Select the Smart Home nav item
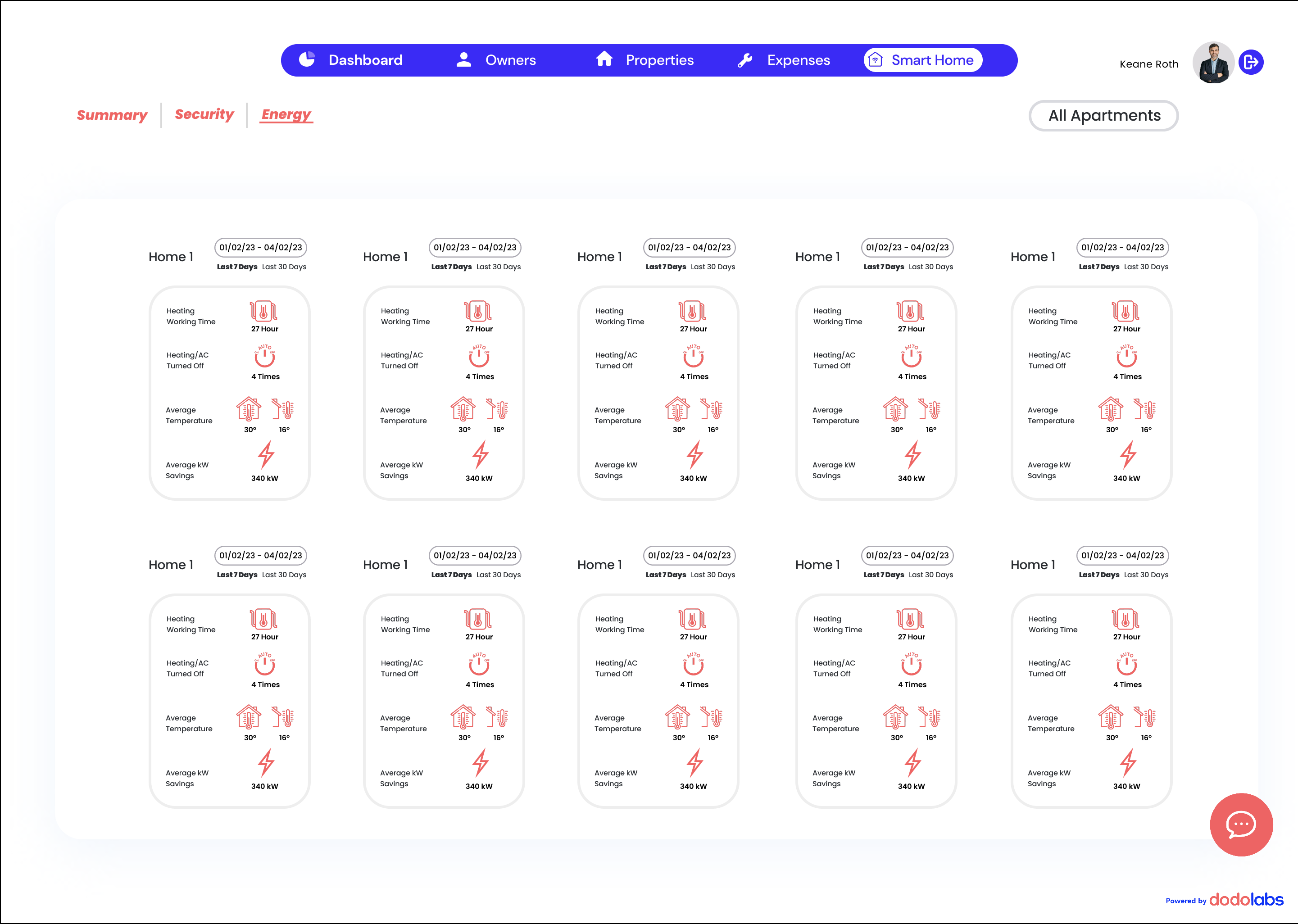Screen dimensions: 1298x924 923,60
